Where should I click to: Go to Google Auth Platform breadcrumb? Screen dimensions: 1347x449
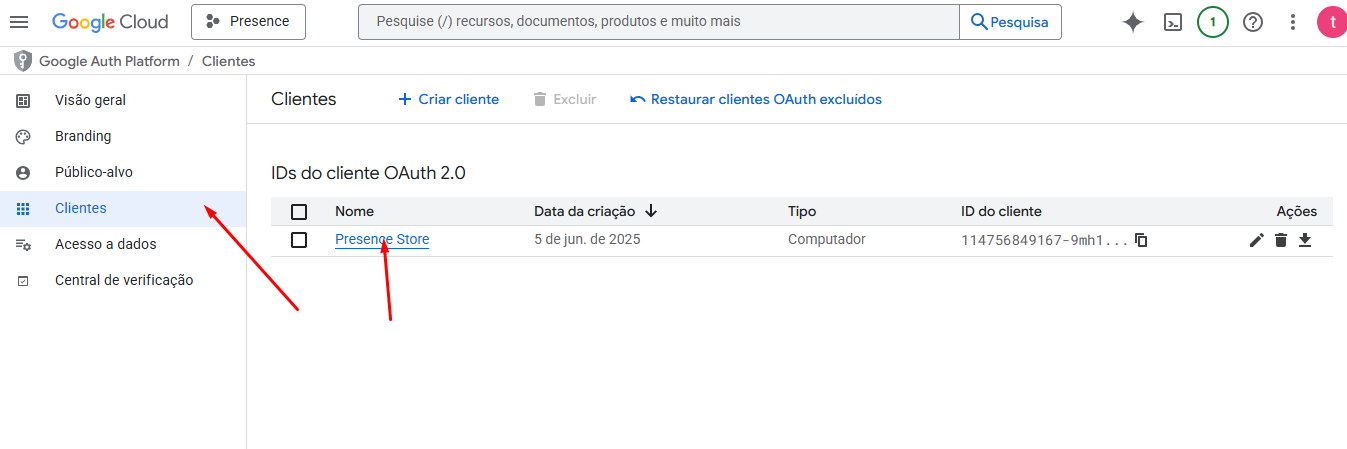click(x=109, y=61)
